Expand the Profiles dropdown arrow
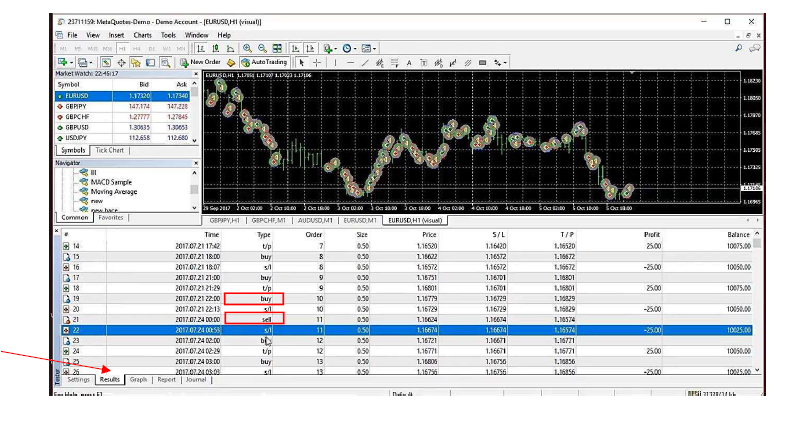811x425 pixels. tap(91, 63)
